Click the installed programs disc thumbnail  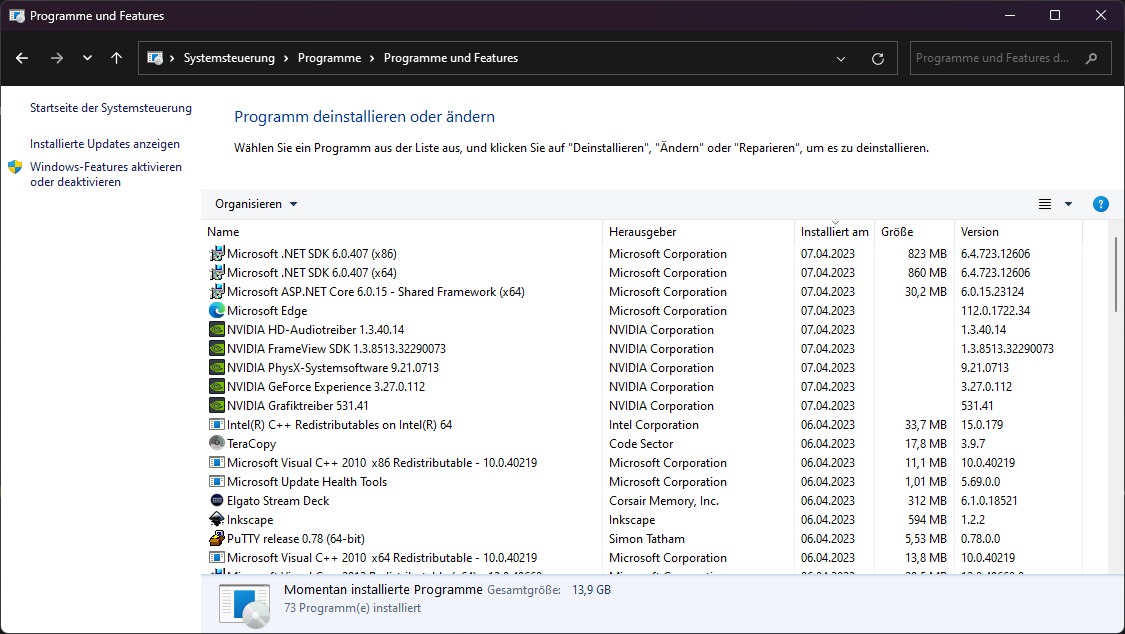tap(245, 605)
